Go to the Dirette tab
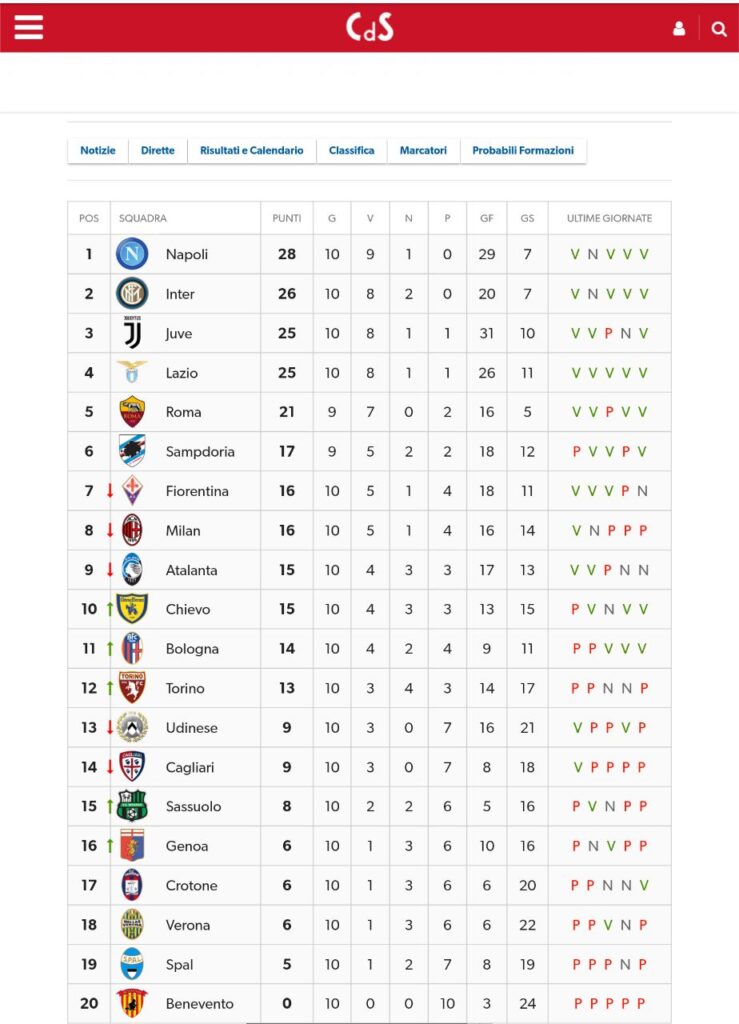 [157, 150]
